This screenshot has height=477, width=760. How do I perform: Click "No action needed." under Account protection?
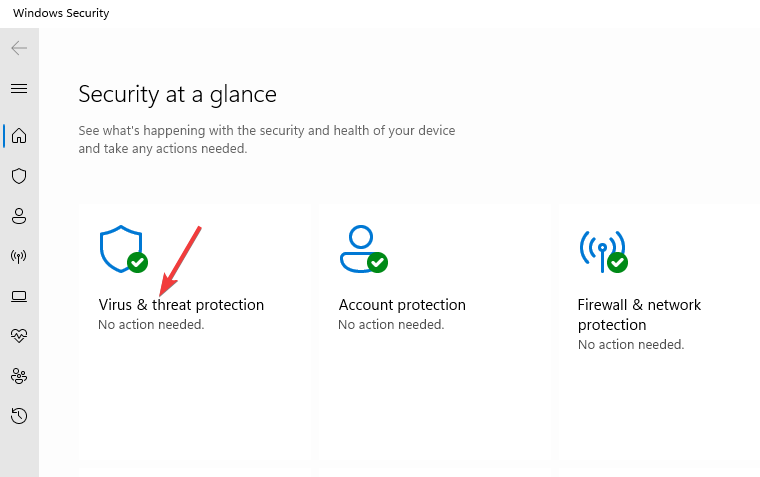click(x=391, y=325)
